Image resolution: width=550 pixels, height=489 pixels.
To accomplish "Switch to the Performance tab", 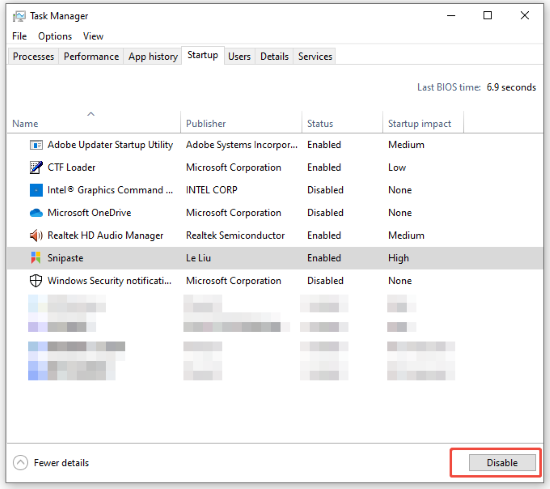I will (91, 56).
